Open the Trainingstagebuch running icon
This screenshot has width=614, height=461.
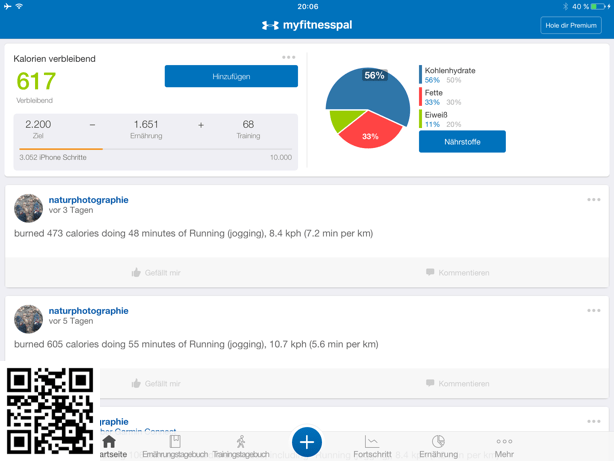pyautogui.click(x=241, y=442)
